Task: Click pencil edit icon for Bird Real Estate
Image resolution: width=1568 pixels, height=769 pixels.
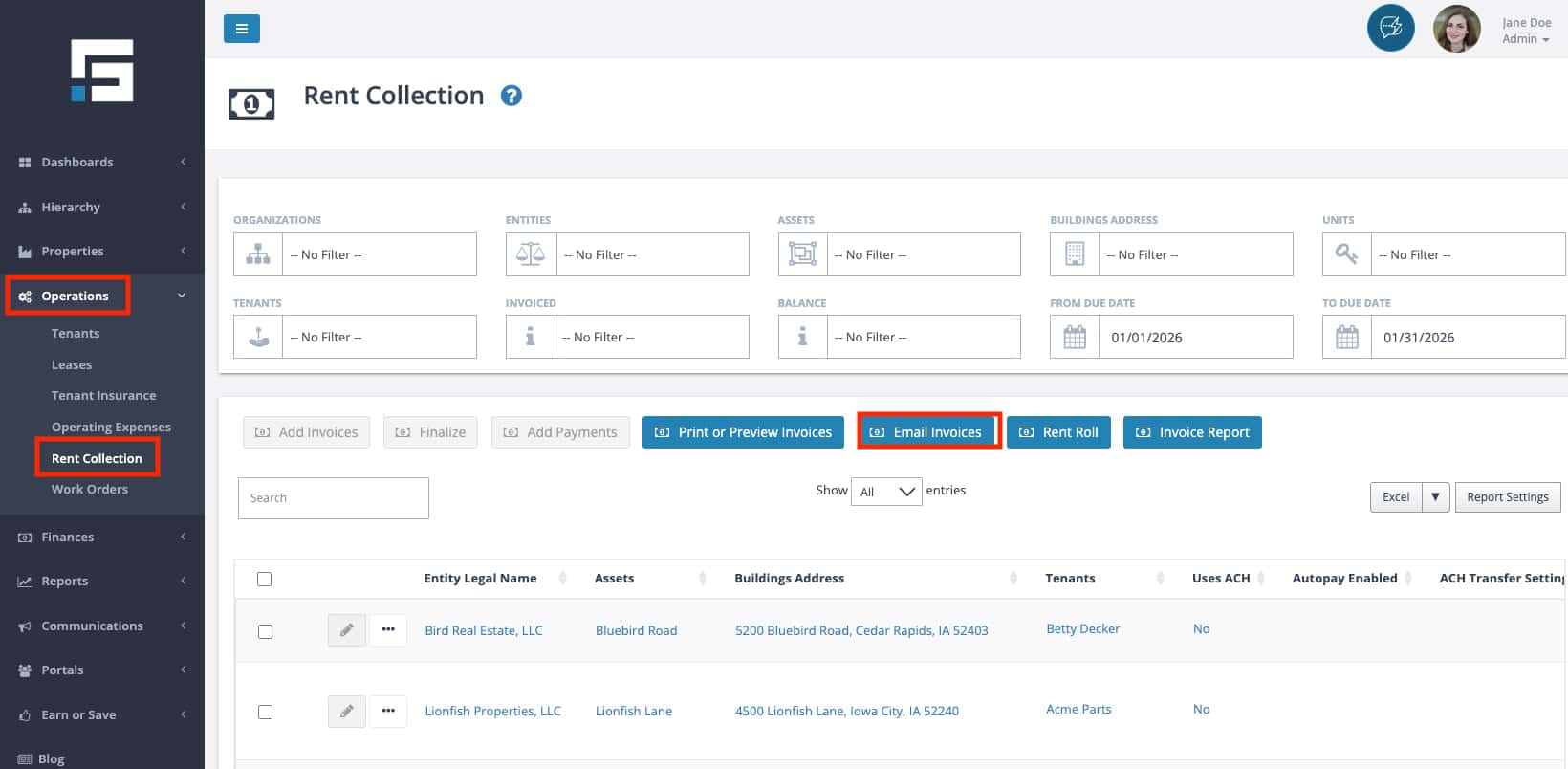Action: (346, 630)
